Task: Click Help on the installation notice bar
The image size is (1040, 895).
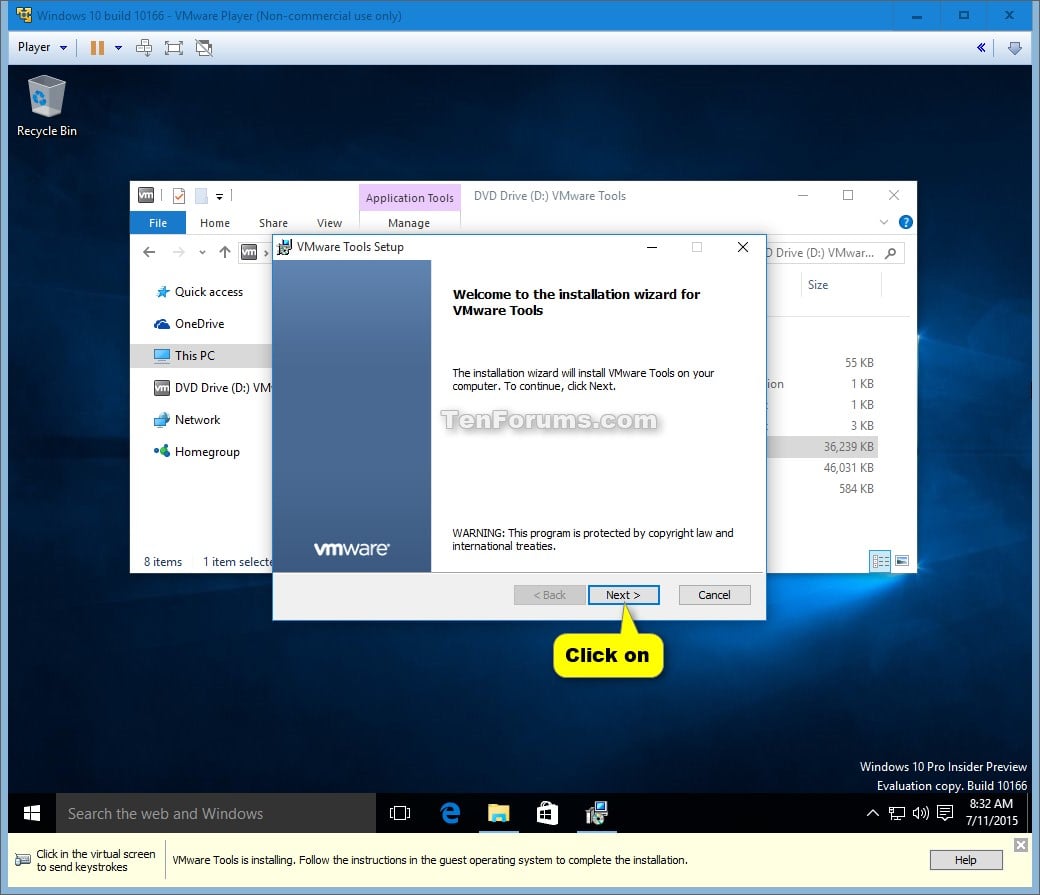Action: click(x=964, y=859)
